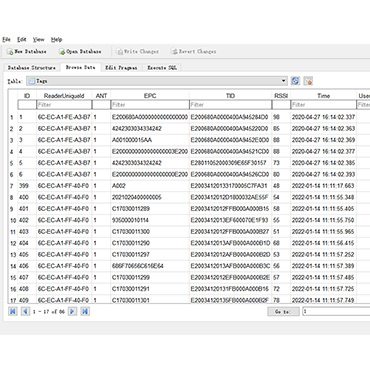The width and height of the screenshot is (370, 370).
Task: Select TID cell E2801105200309E65F30157
Action: pos(230,163)
